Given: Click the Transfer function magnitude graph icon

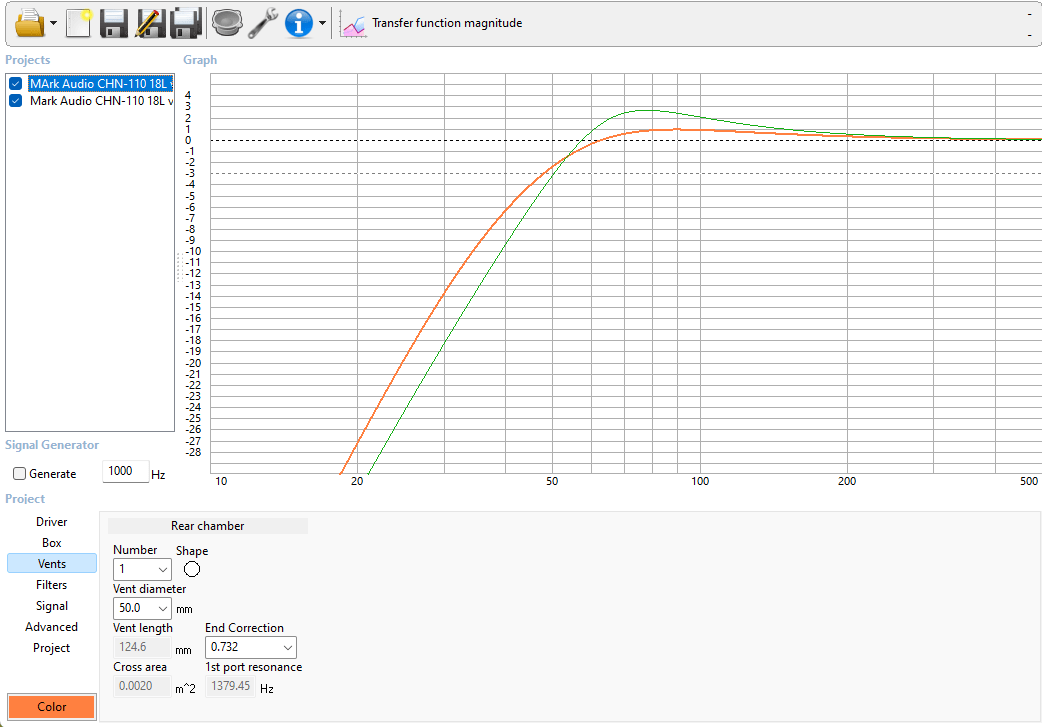Looking at the screenshot, I should click(353, 25).
